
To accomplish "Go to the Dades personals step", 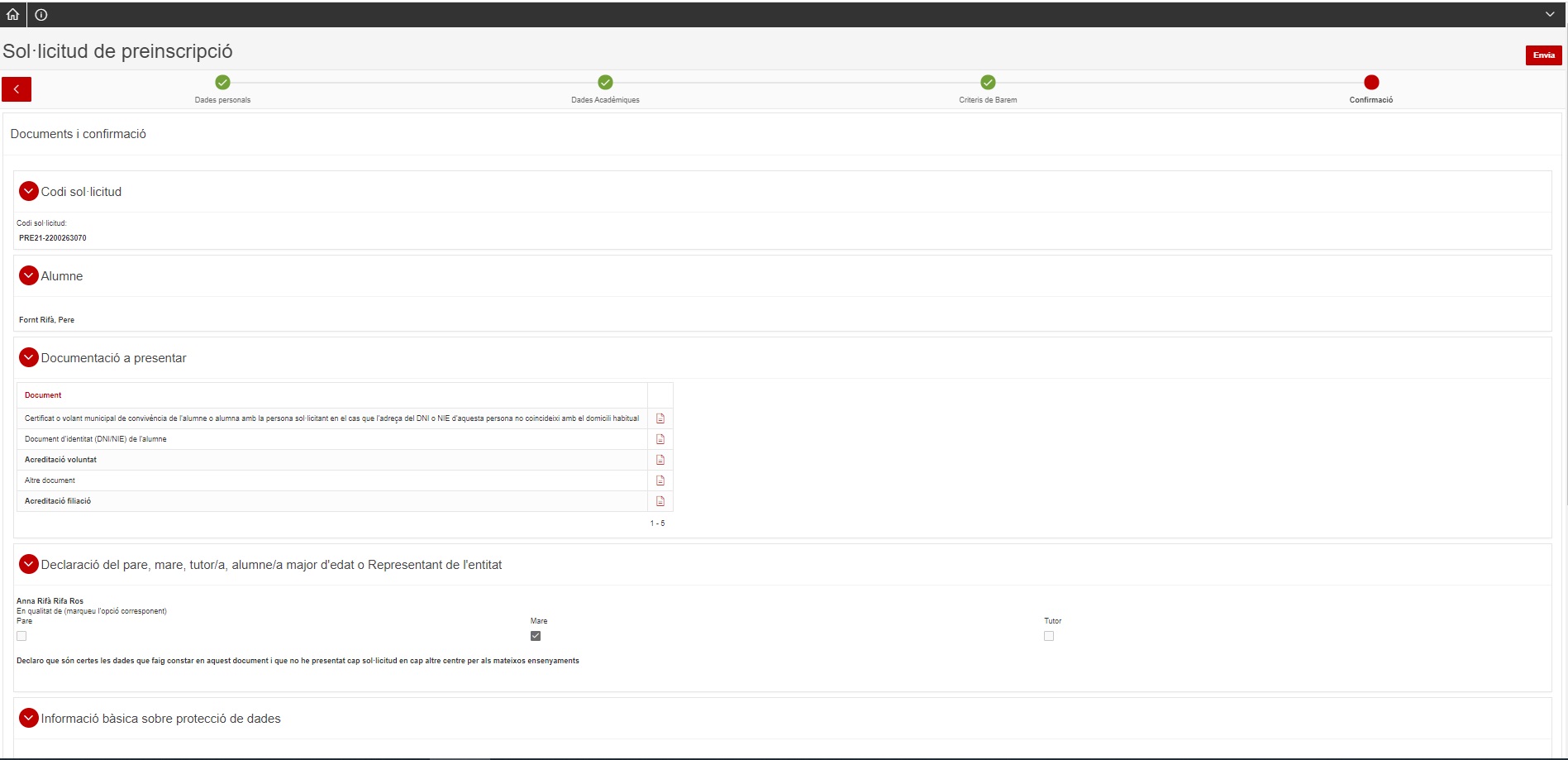I will tap(222, 82).
